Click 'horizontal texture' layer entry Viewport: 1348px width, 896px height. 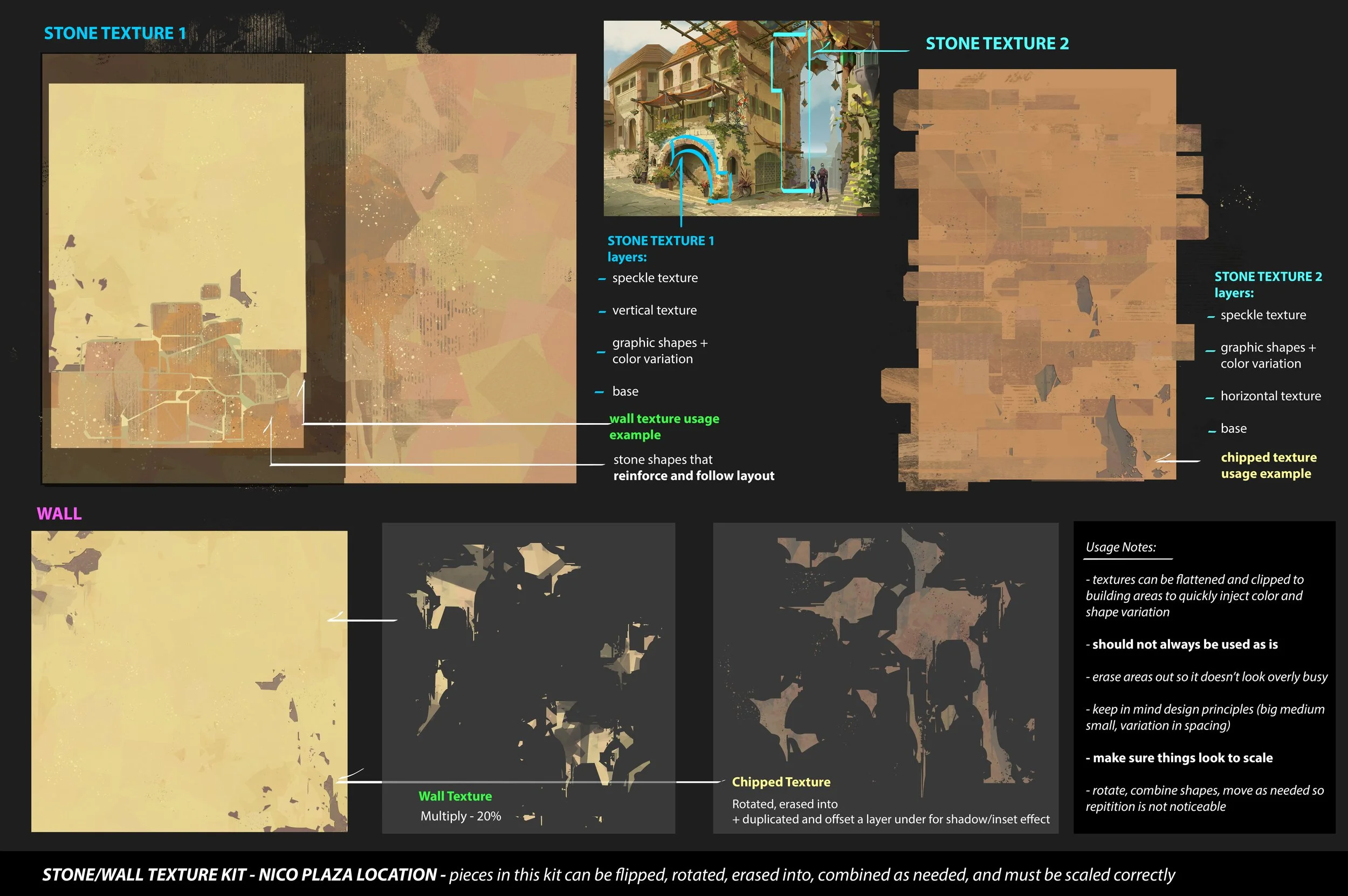click(1270, 396)
